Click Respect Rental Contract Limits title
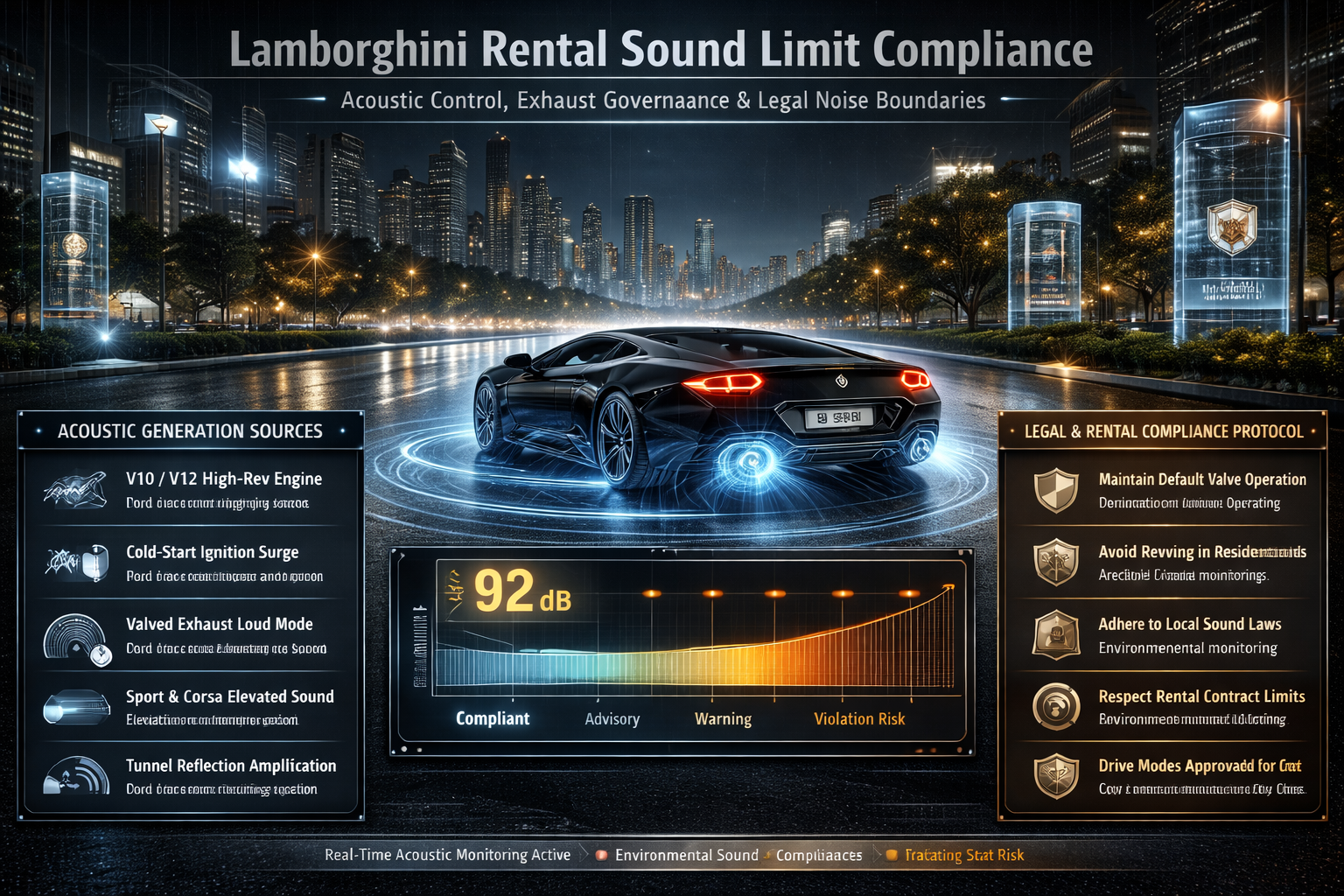1344x896 pixels. (x=1201, y=696)
